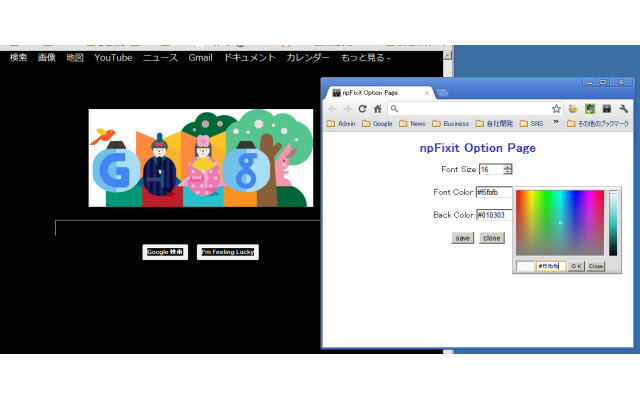Viewport: 640px width, 400px height.
Task: Click the Back Color hex field
Action: tap(494, 215)
